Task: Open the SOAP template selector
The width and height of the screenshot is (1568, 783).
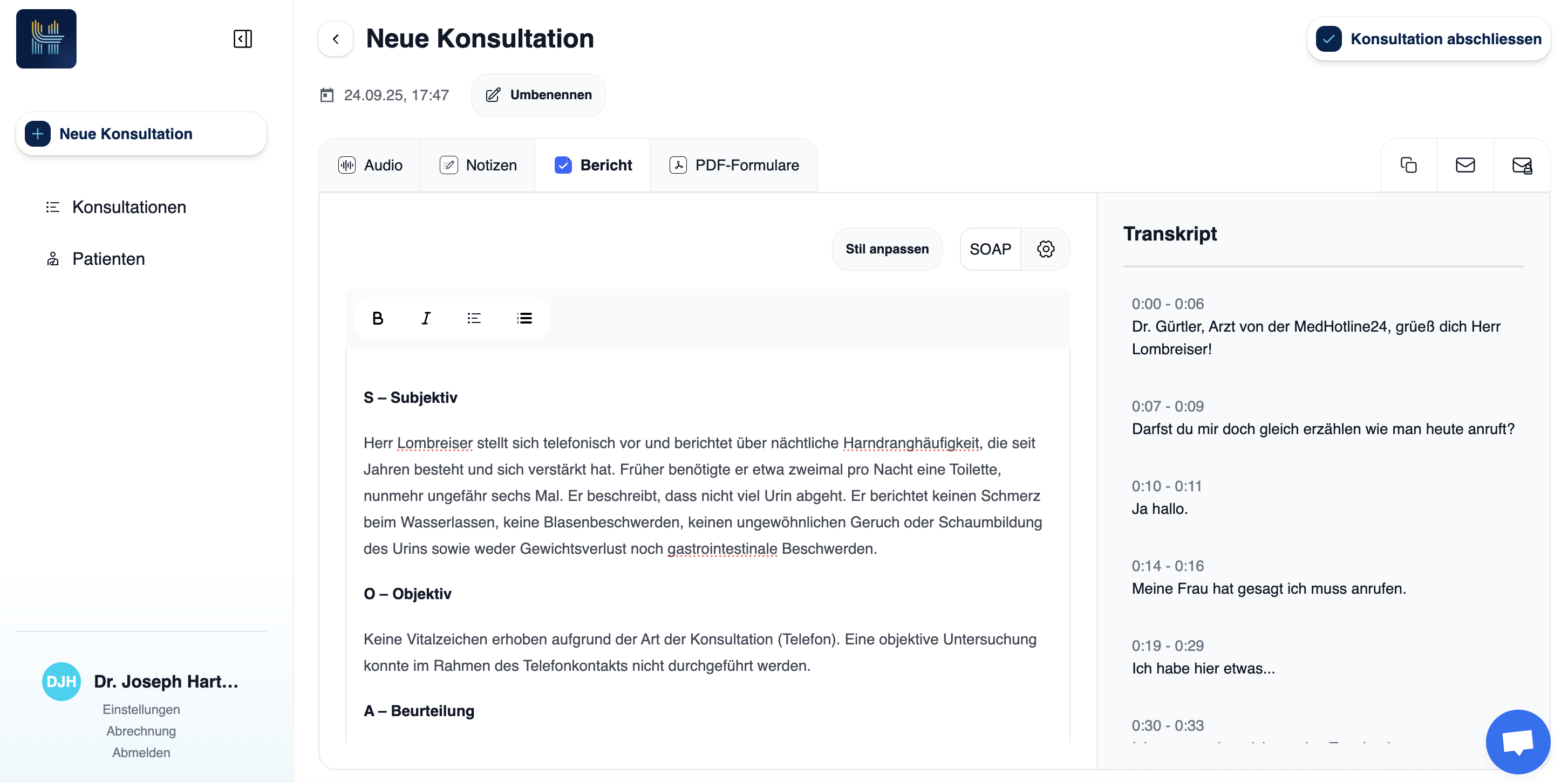Action: coord(990,249)
